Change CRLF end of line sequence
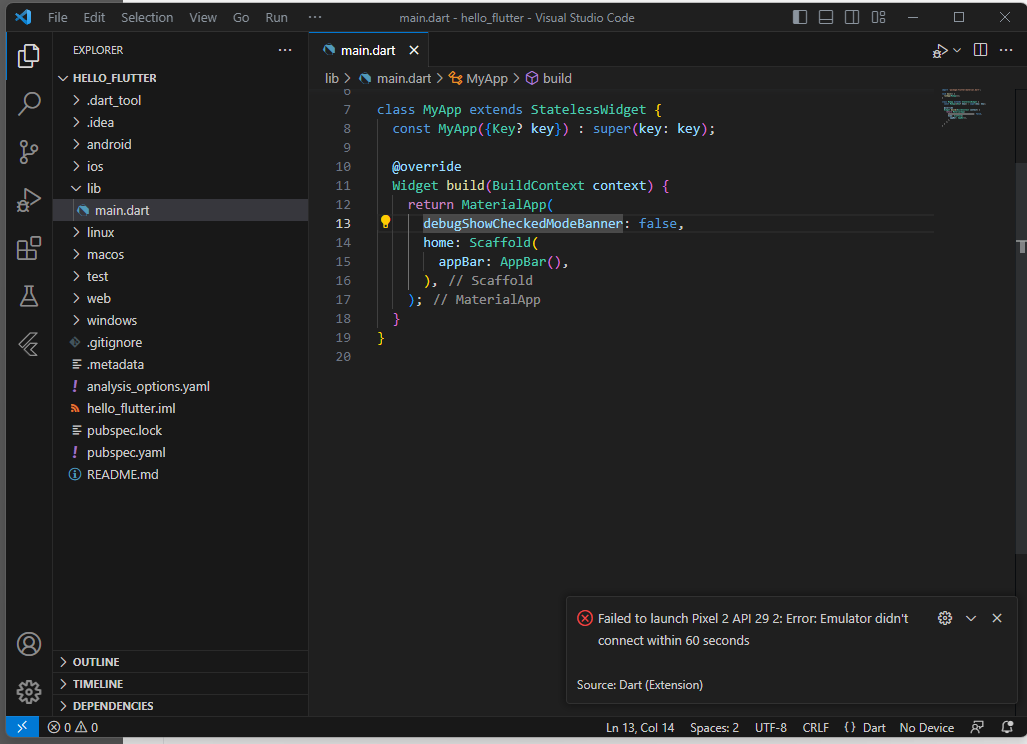Image resolution: width=1027 pixels, height=744 pixels. pos(815,728)
